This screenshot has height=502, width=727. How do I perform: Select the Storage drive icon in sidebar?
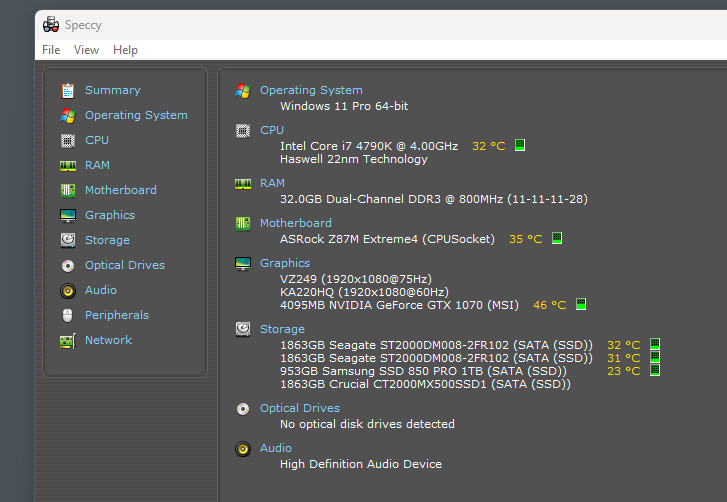(68, 240)
